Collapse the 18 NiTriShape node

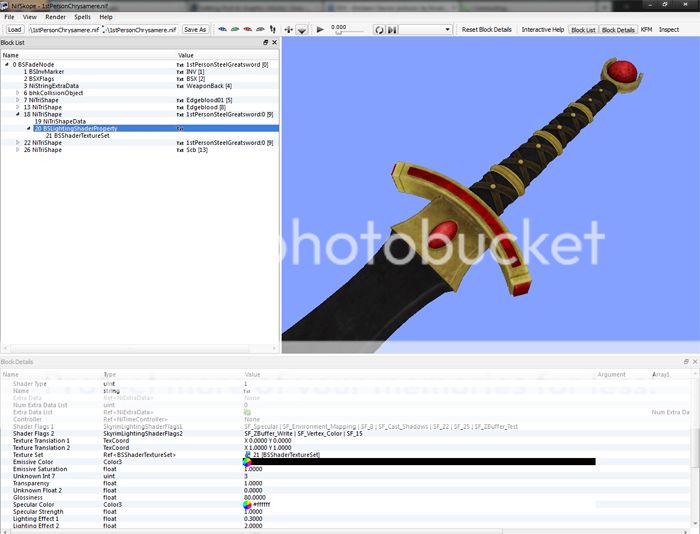point(18,114)
